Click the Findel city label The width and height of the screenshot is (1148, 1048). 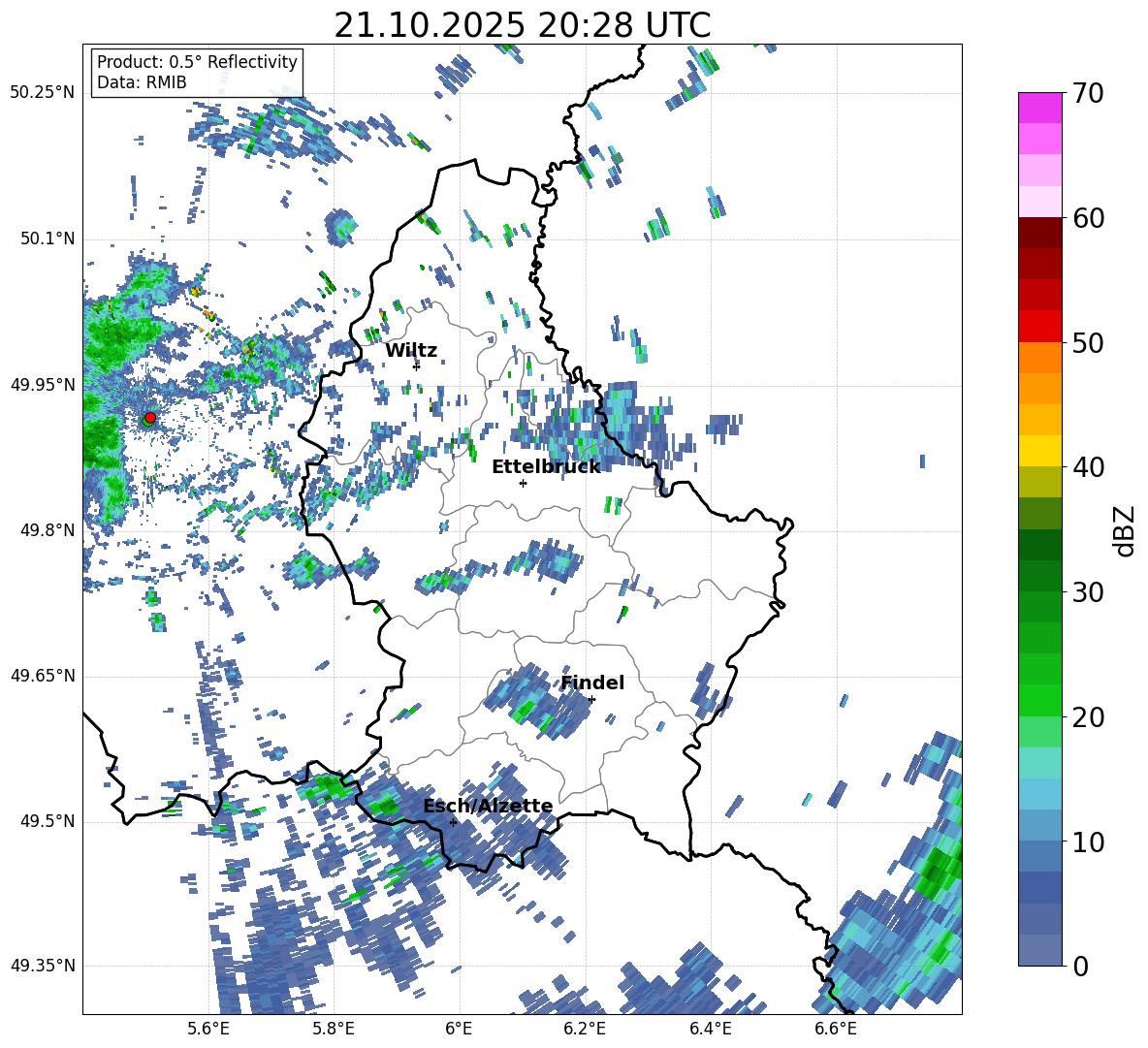click(x=592, y=683)
